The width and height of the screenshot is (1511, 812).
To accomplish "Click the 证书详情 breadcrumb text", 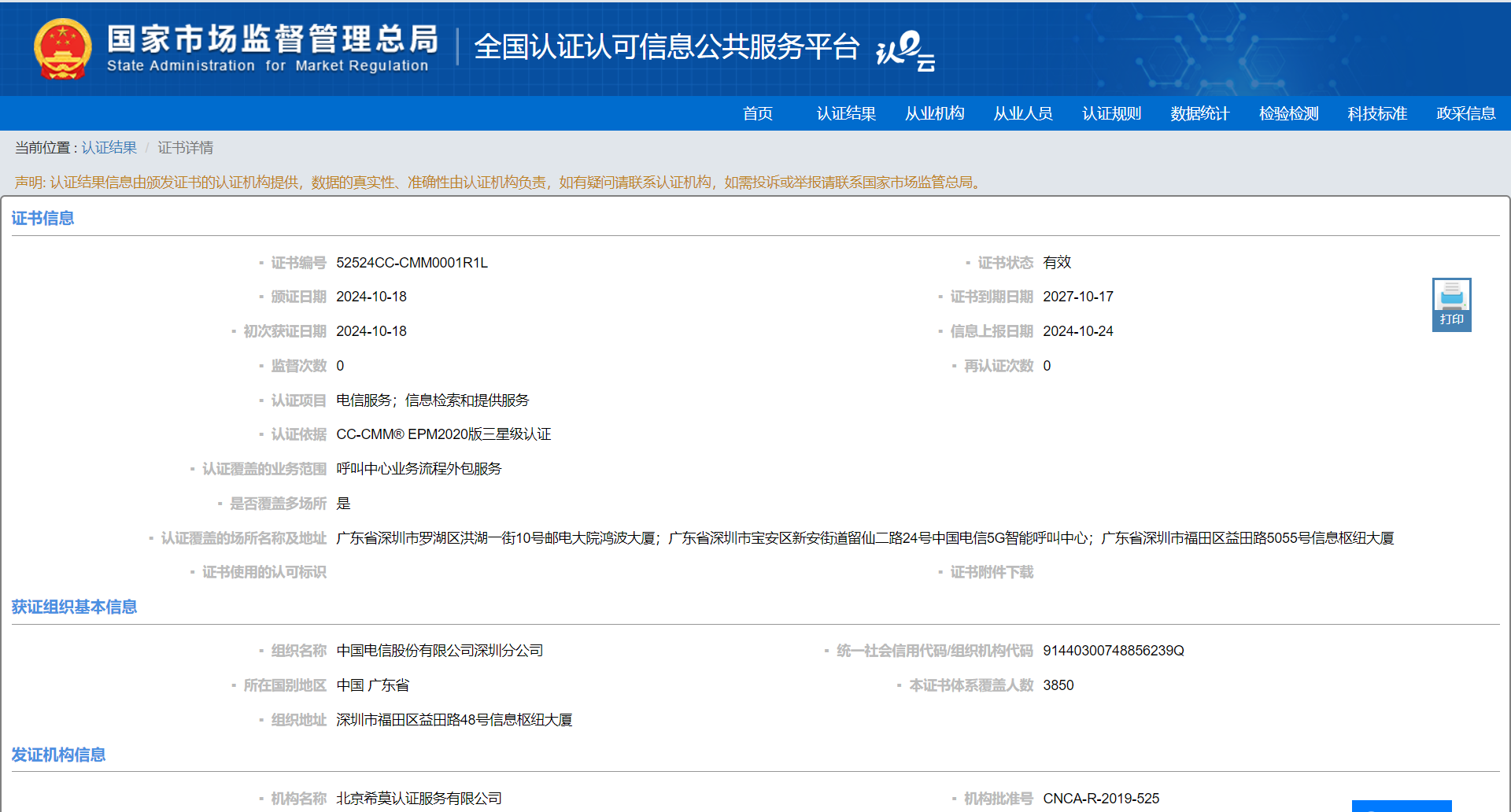I will [185, 148].
